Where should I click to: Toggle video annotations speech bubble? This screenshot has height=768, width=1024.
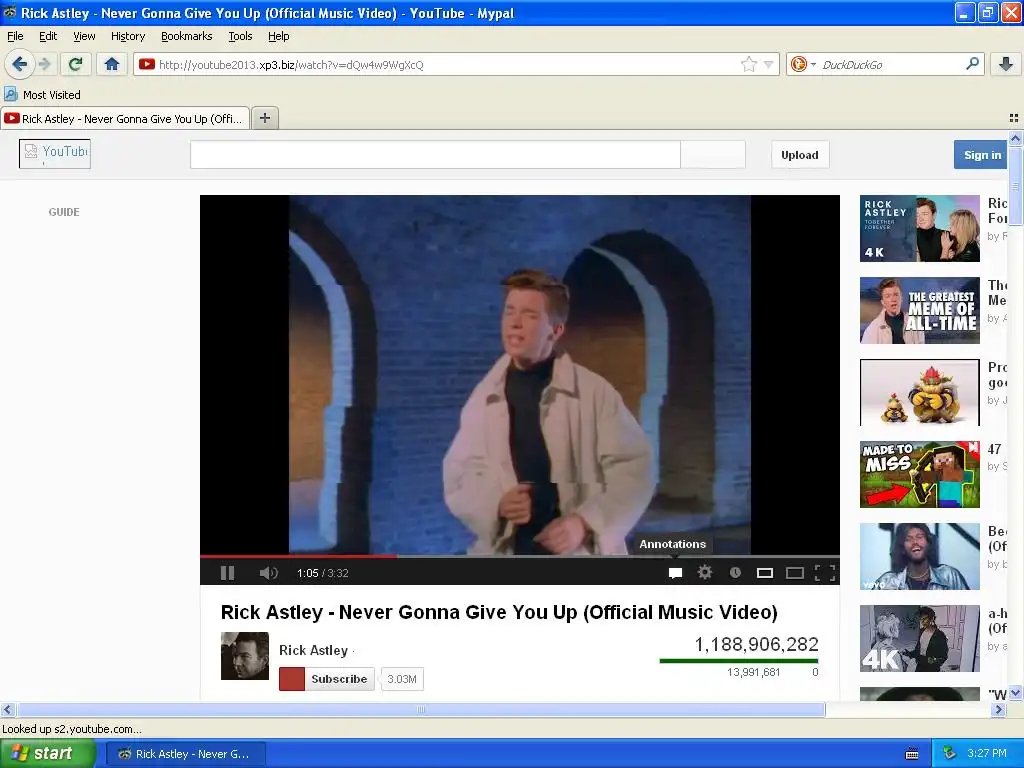pyautogui.click(x=675, y=573)
